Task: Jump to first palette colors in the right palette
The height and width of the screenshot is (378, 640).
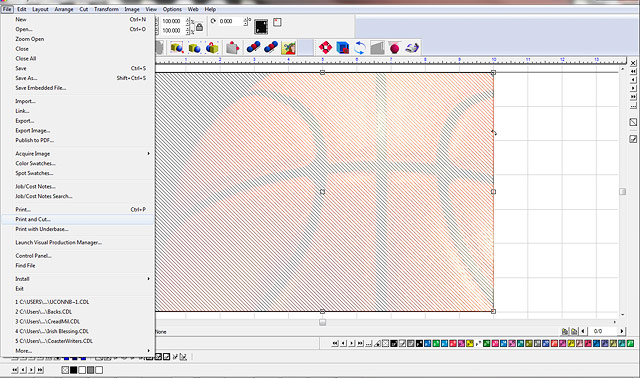Action: click(x=335, y=344)
